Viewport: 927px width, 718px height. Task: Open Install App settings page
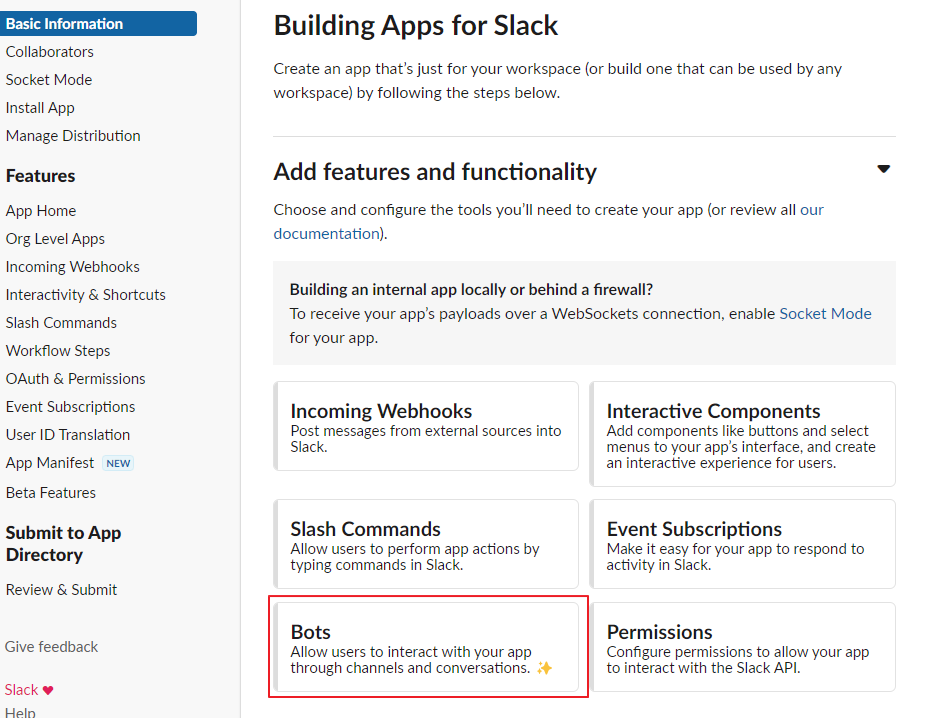[40, 108]
